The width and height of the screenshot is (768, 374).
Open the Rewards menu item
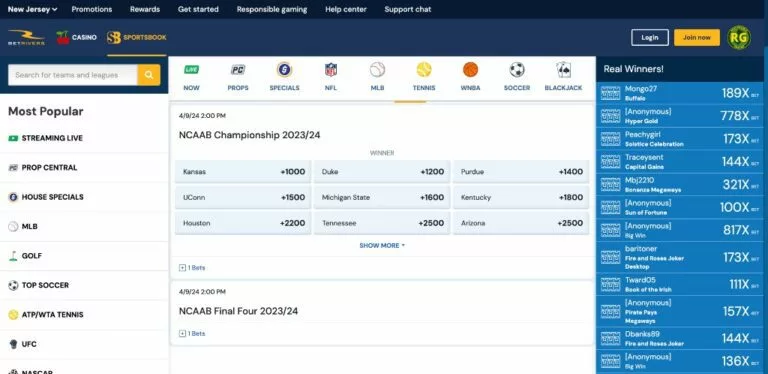click(x=144, y=9)
